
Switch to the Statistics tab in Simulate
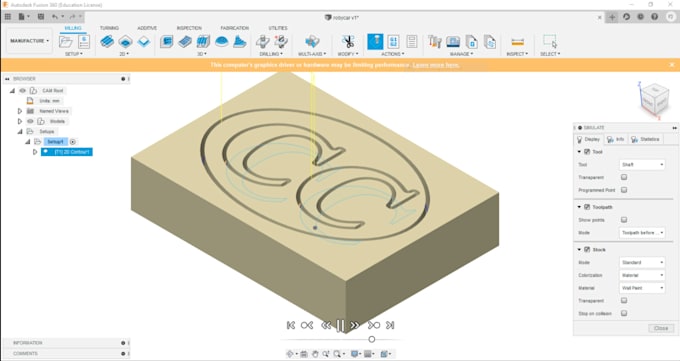point(645,139)
